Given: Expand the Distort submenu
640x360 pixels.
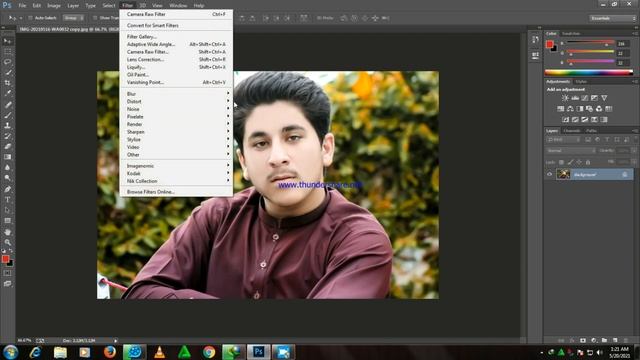Looking at the screenshot, I should click(x=176, y=101).
